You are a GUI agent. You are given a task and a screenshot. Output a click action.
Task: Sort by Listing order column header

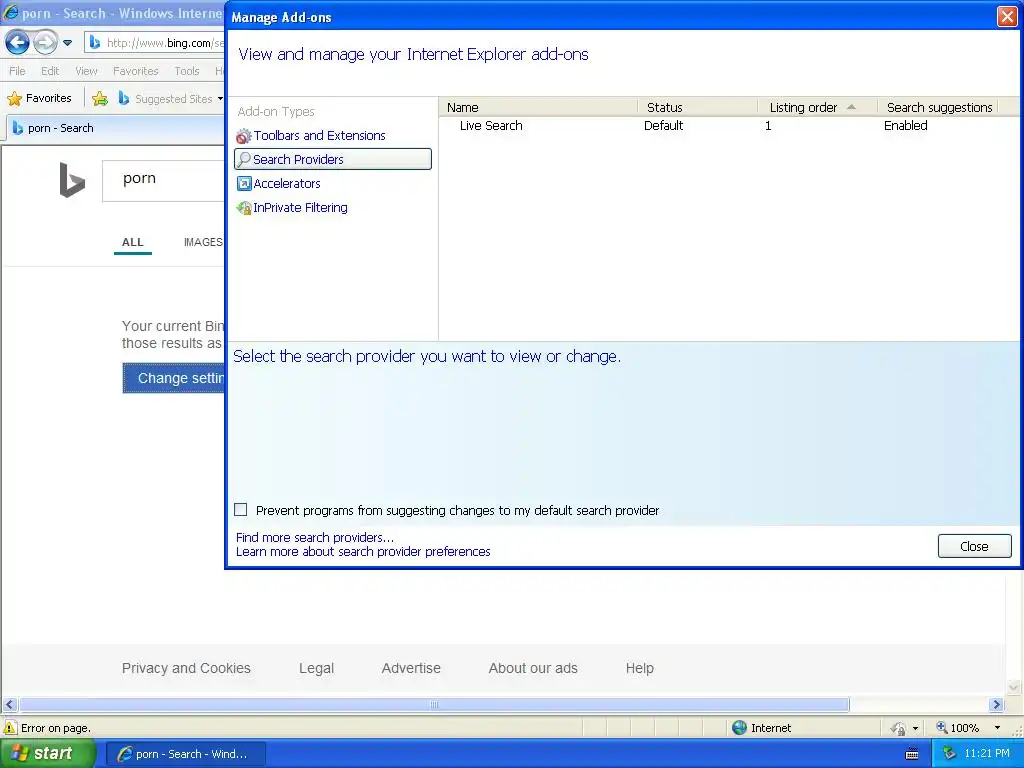pyautogui.click(x=818, y=107)
